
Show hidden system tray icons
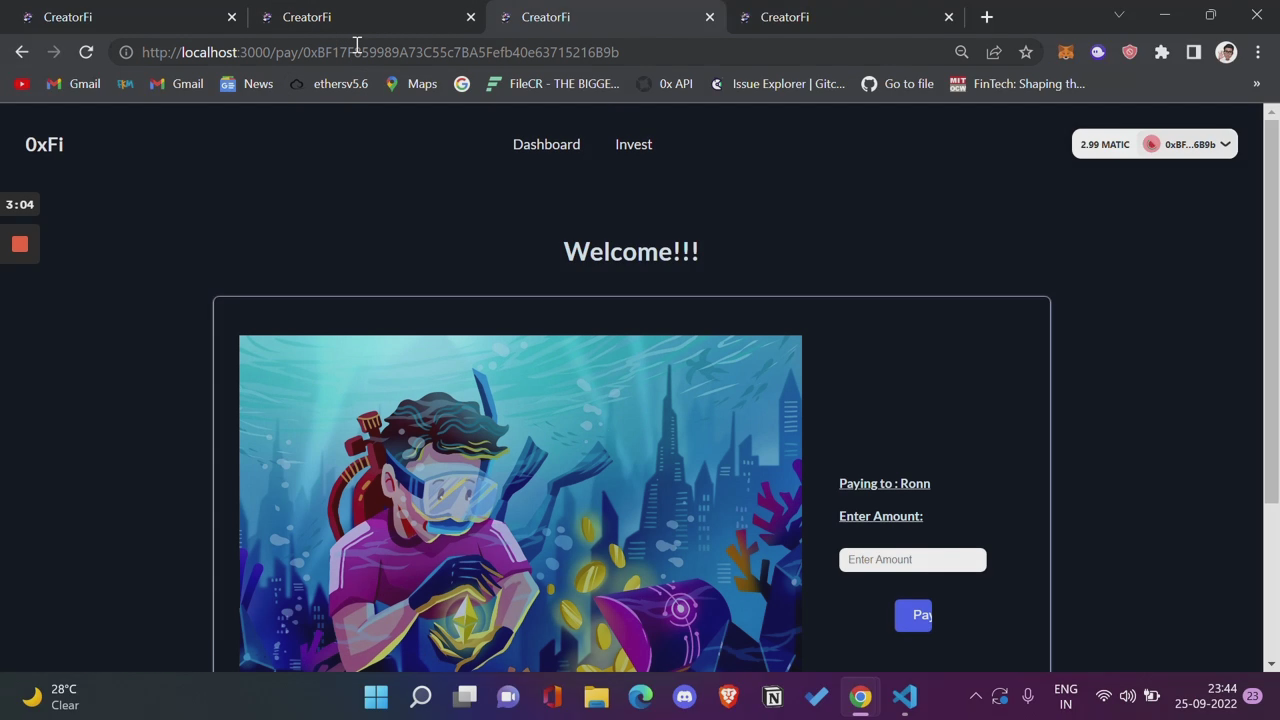click(x=976, y=697)
